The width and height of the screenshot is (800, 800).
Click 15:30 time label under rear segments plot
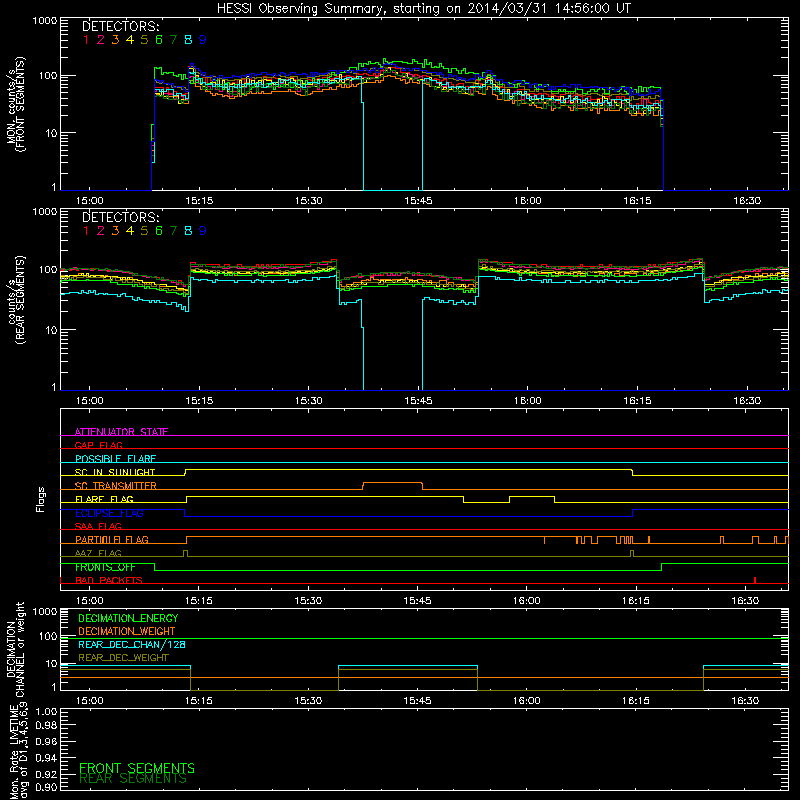click(309, 401)
